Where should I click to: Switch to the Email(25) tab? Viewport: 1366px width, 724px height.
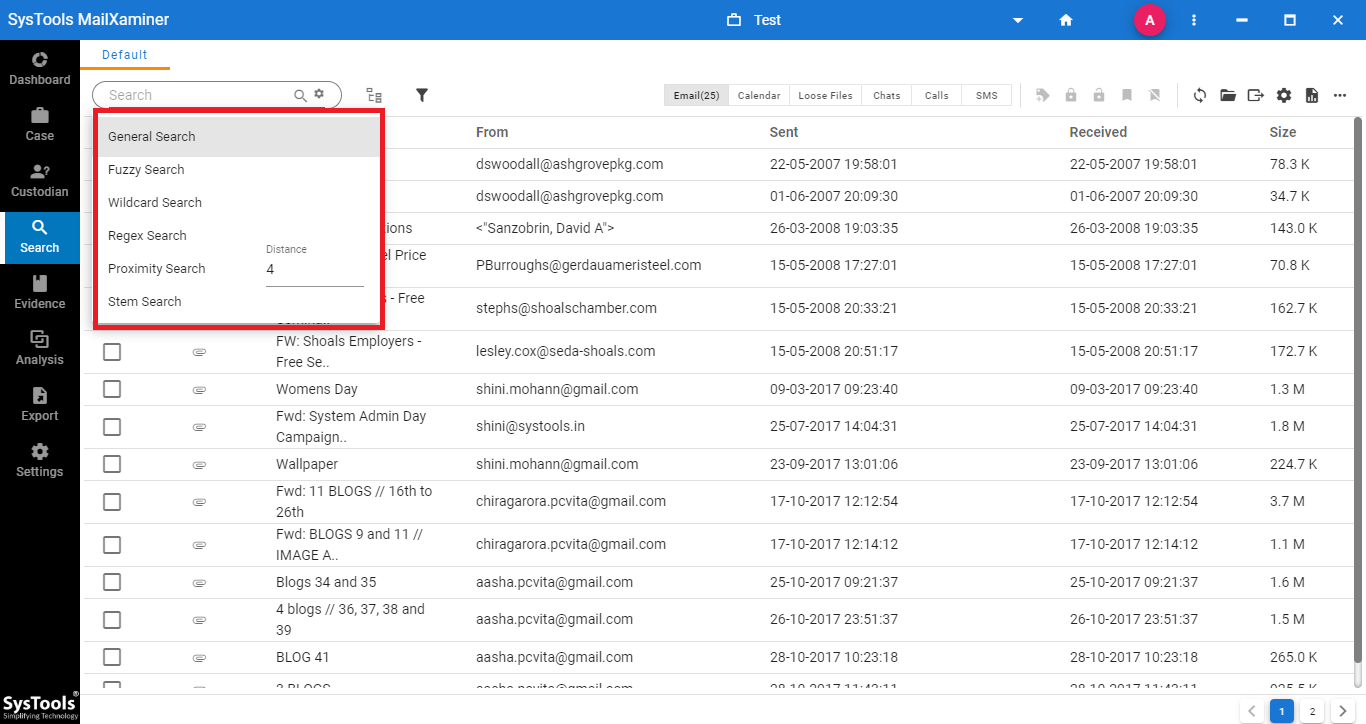696,95
